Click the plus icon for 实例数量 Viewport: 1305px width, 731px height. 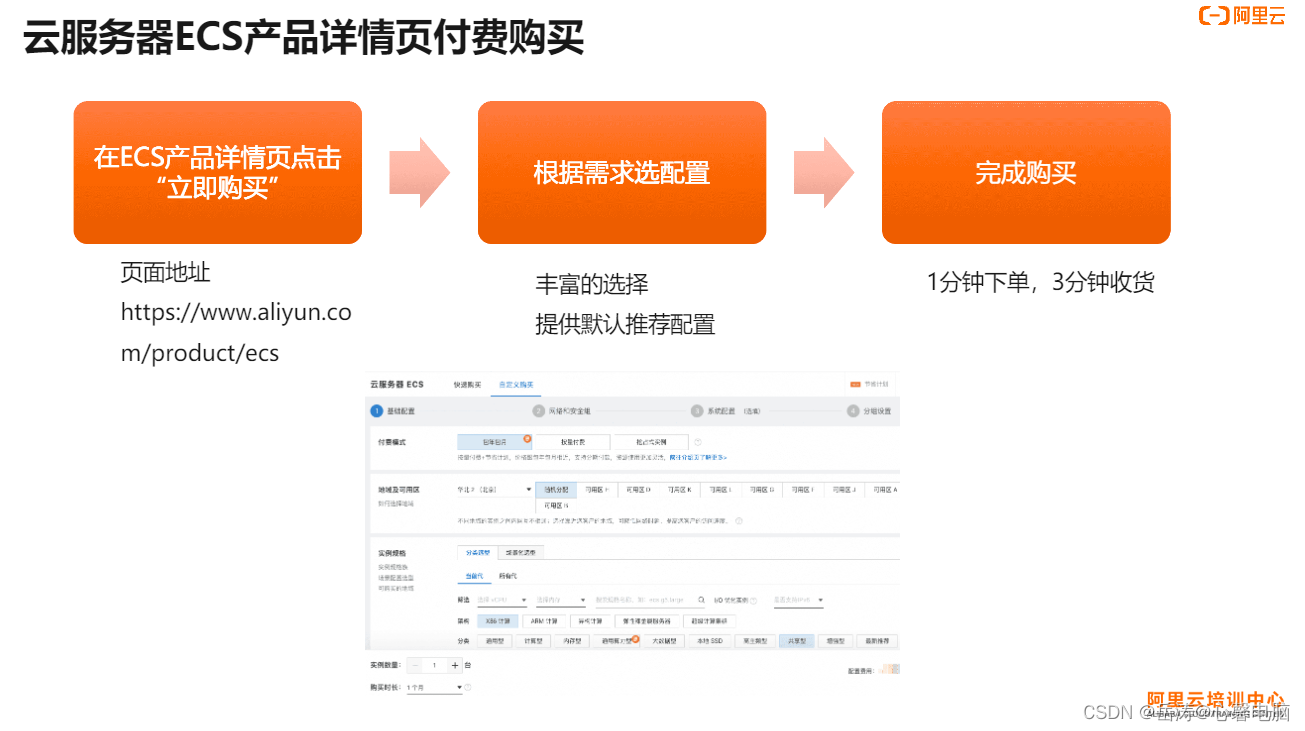coord(455,665)
